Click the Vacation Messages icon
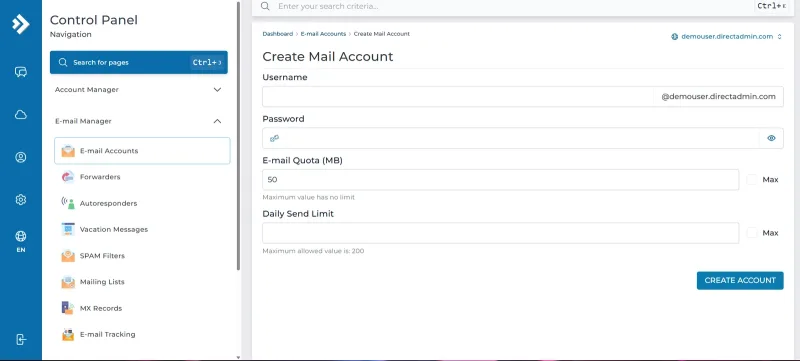 (x=68, y=229)
